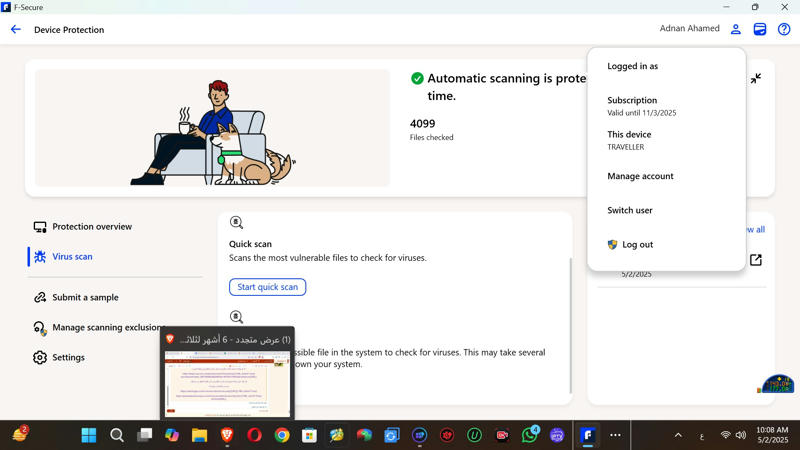
Task: Log out from the account menu
Action: [630, 244]
